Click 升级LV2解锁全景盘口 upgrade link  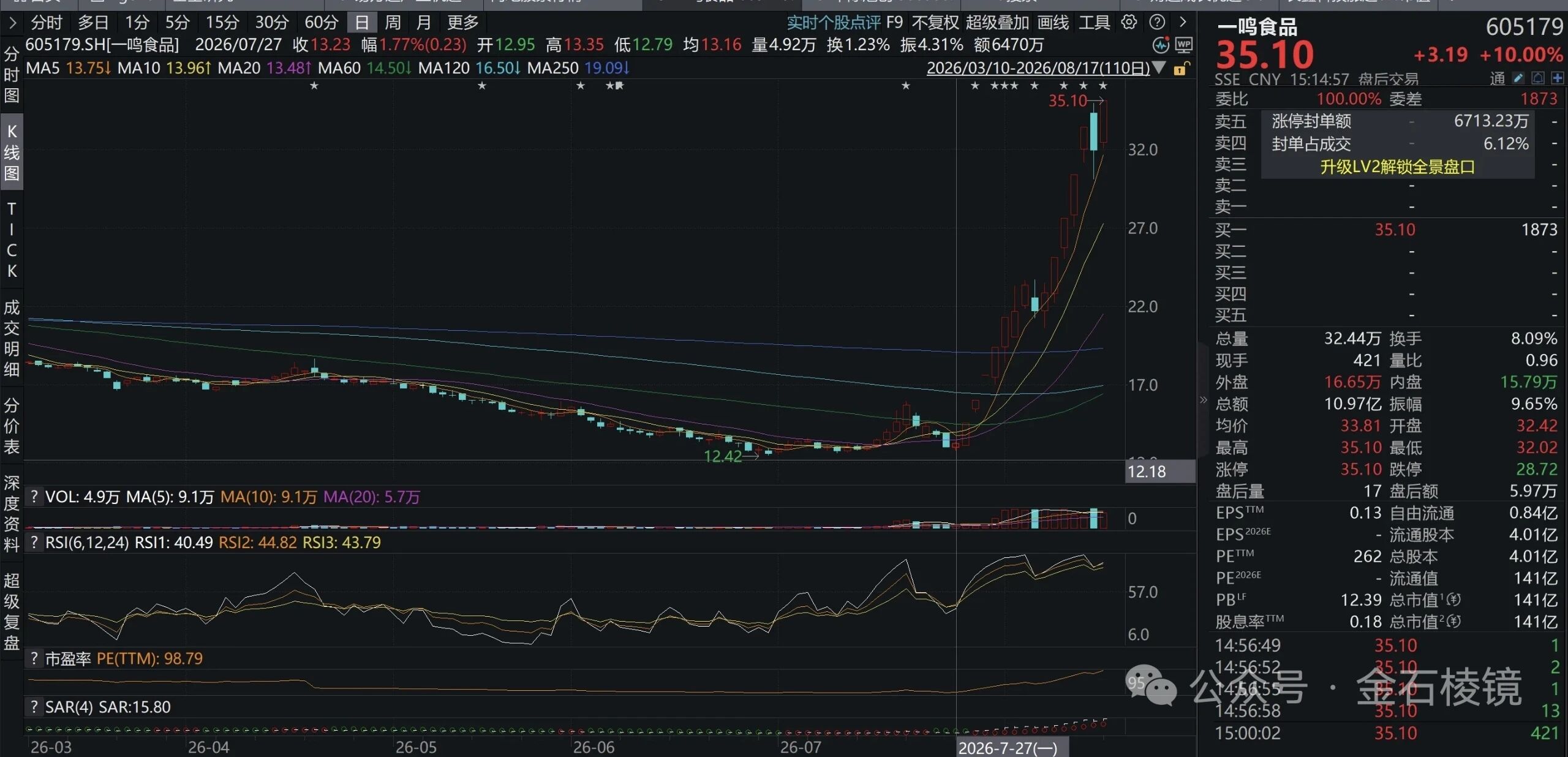point(1397,167)
